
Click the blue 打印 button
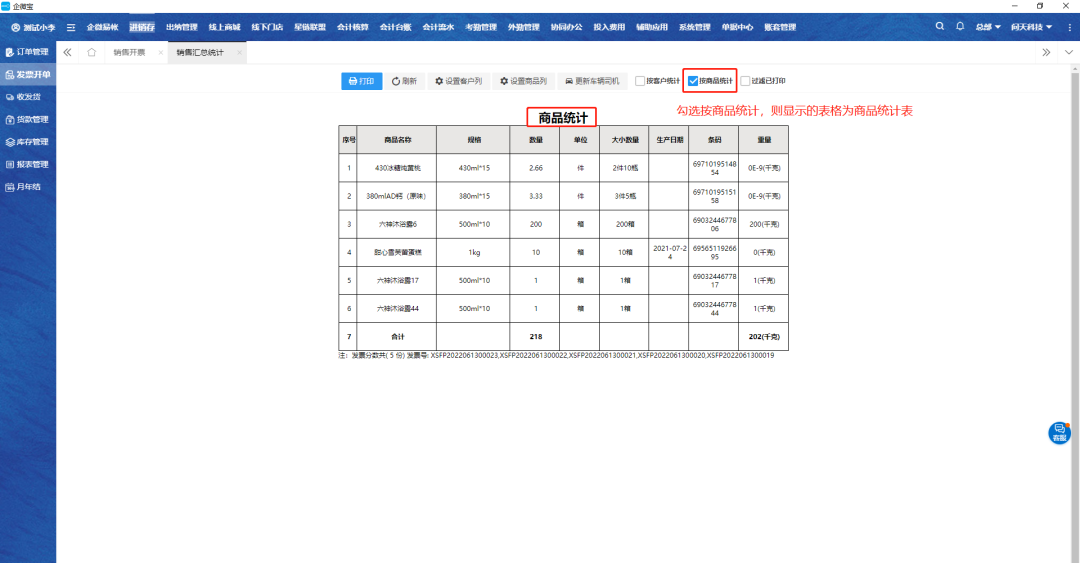(x=362, y=81)
